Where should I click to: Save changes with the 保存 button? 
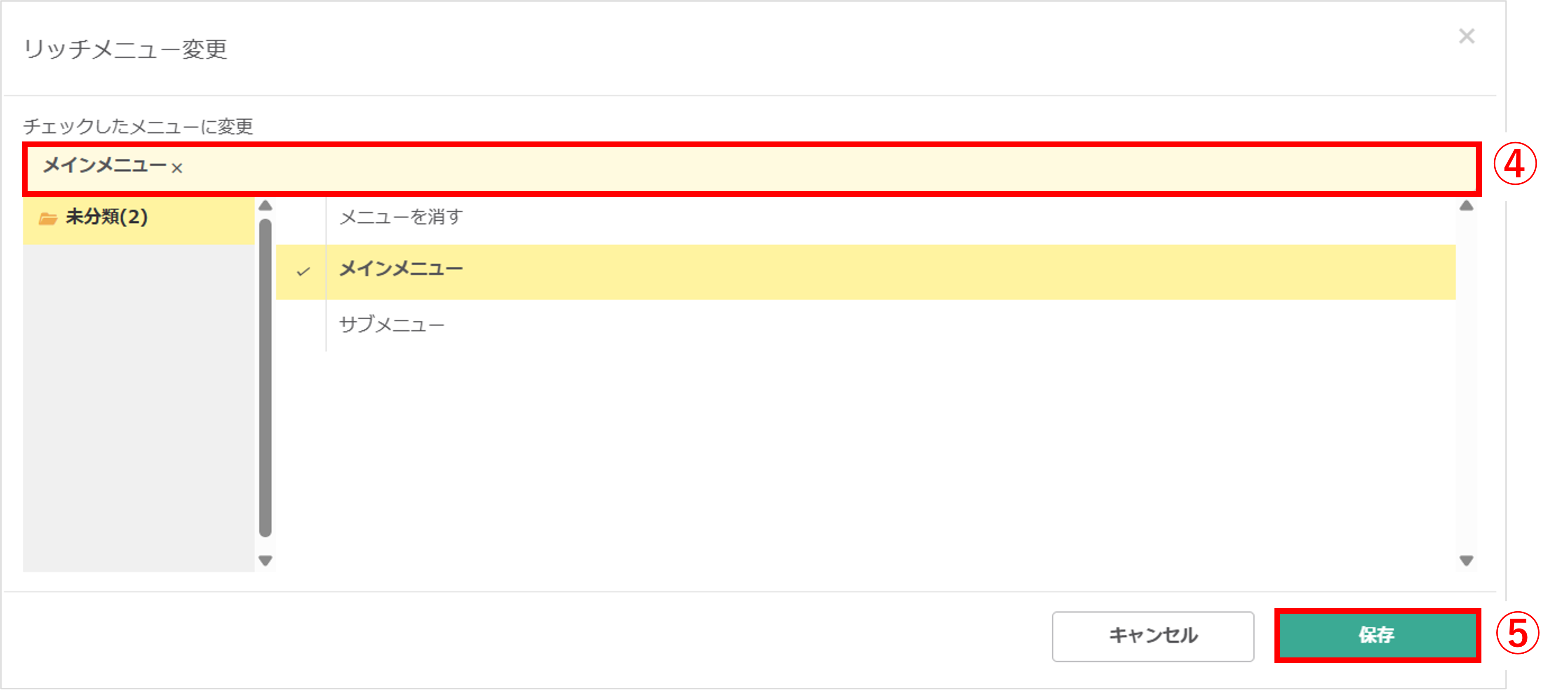pyautogui.click(x=1378, y=635)
